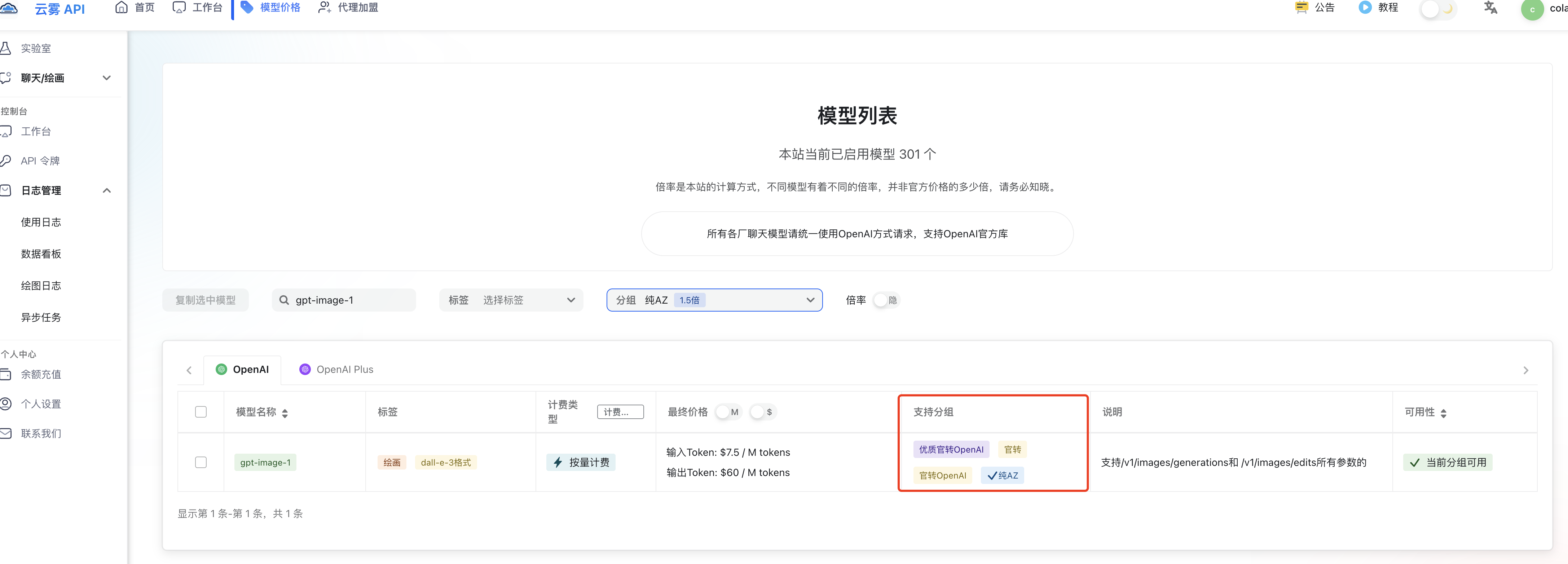Switch to the OpenAI Plus tab
Image resolution: width=1568 pixels, height=564 pixels.
coord(336,369)
